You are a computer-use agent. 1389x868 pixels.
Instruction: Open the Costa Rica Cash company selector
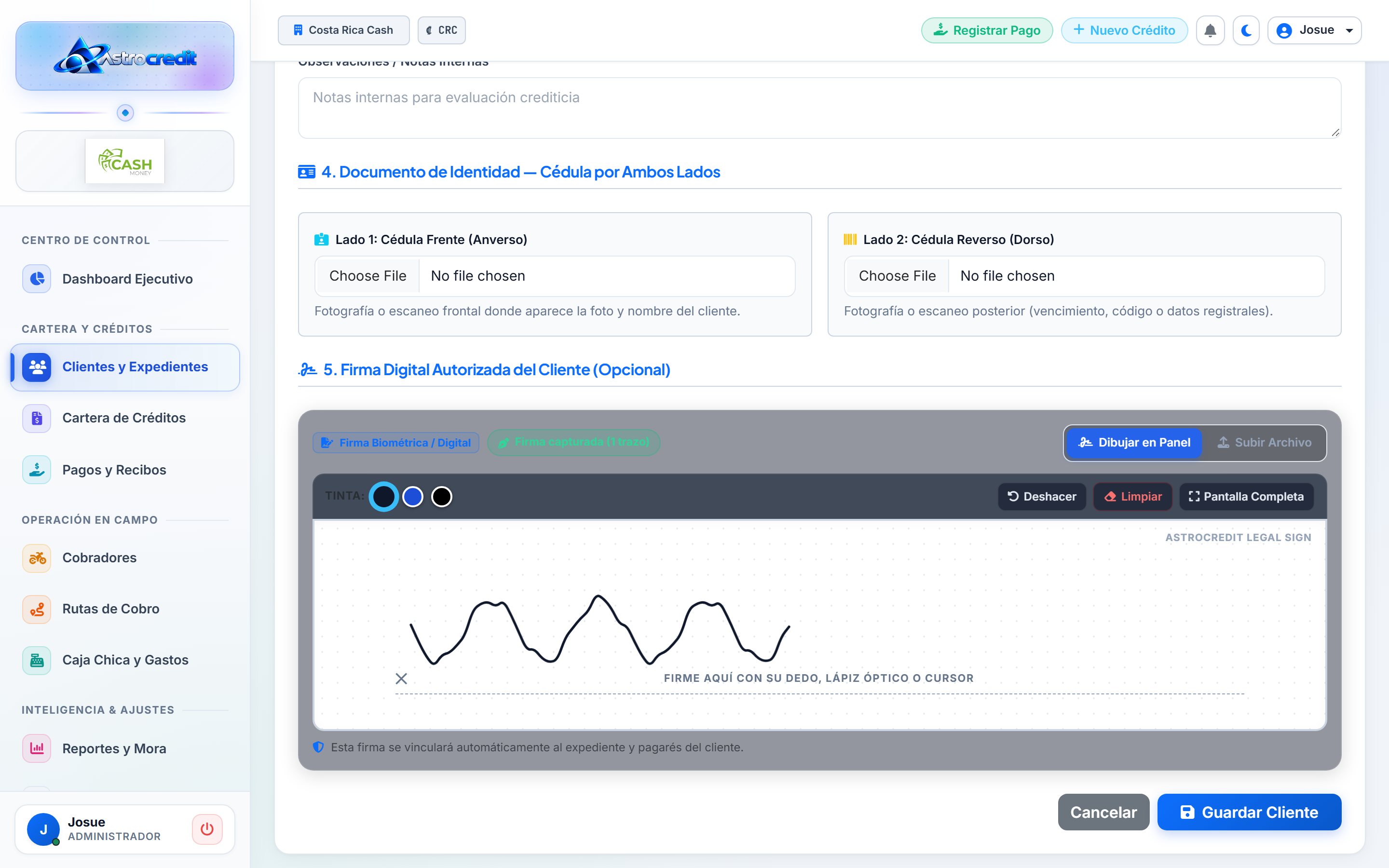[x=343, y=30]
